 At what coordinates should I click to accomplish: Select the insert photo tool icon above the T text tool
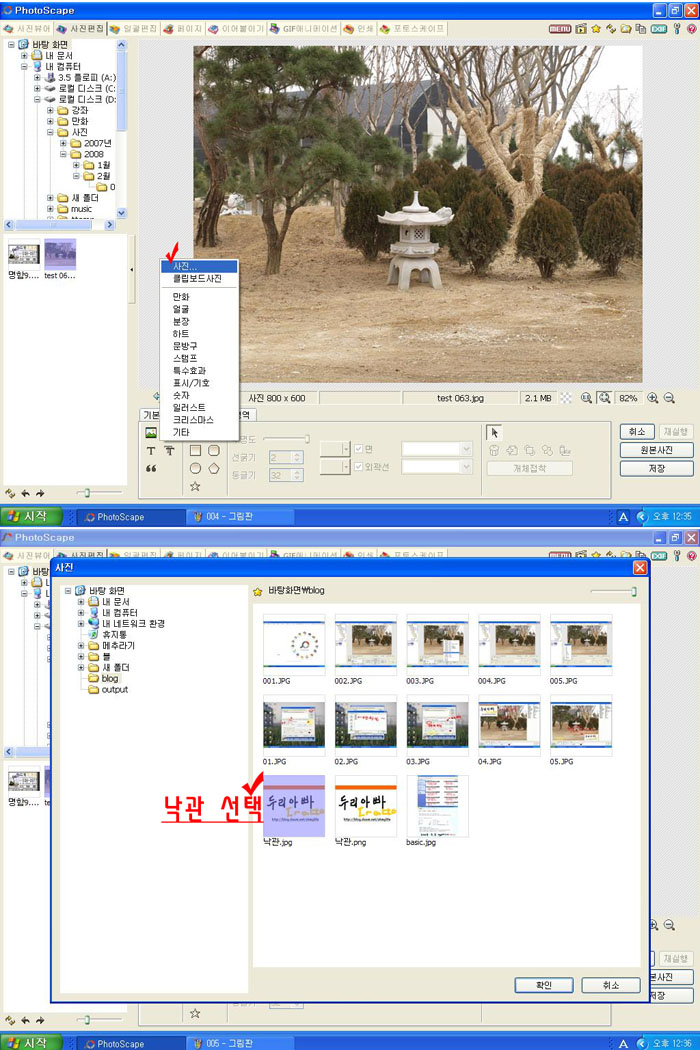coord(151,433)
